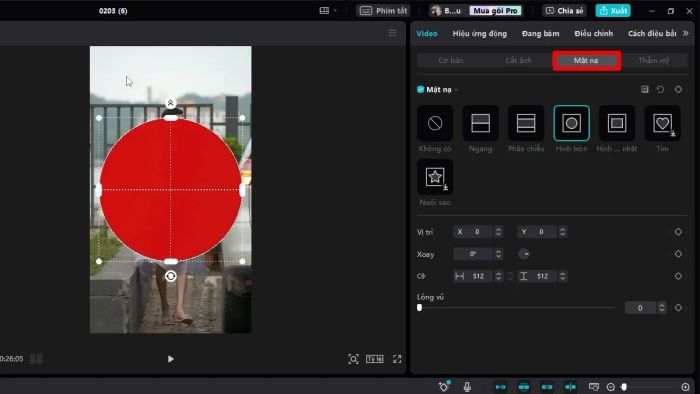
Task: Play the preview video
Action: [171, 359]
